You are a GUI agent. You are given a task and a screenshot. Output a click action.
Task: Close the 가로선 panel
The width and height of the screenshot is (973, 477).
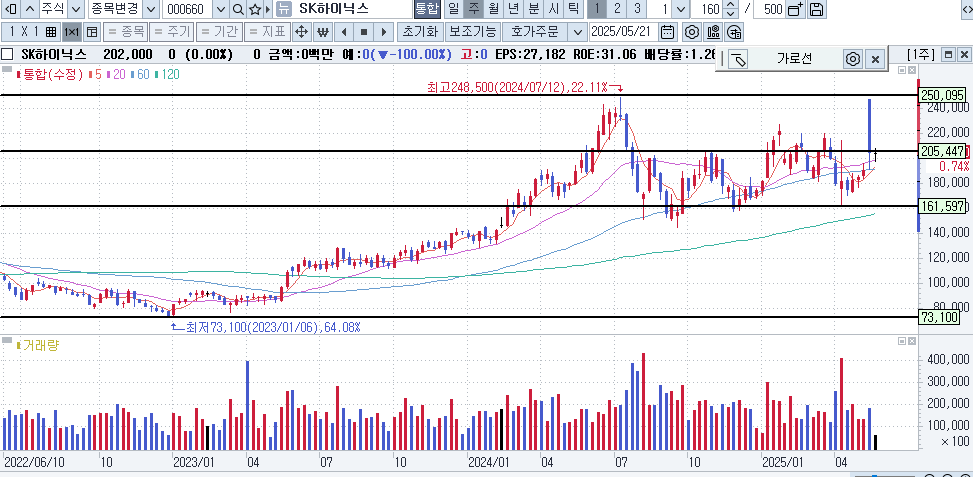[875, 59]
